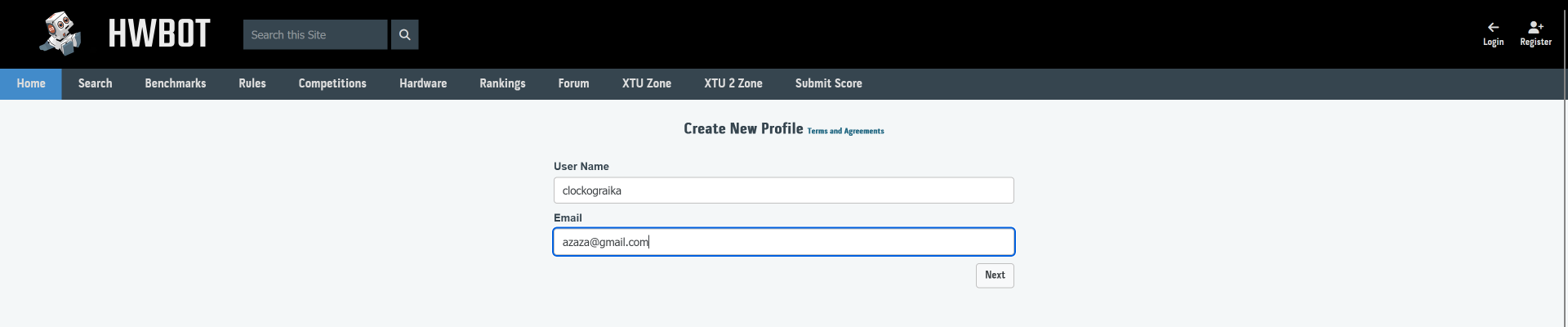Click the HWBOT robot mascot logo
Image resolution: width=1568 pixels, height=327 pixels.
[61, 34]
